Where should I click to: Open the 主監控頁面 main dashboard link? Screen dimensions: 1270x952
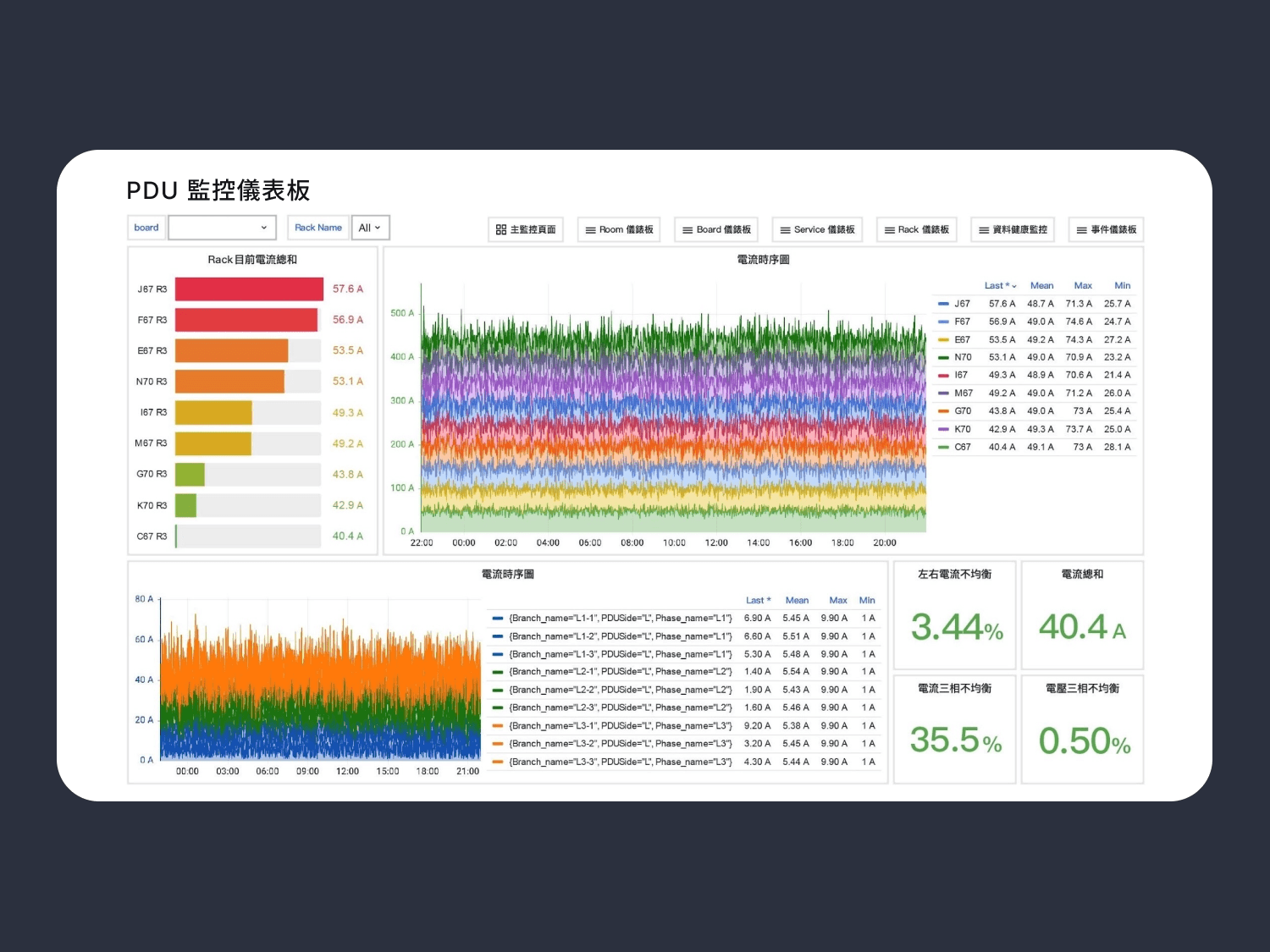(x=526, y=229)
